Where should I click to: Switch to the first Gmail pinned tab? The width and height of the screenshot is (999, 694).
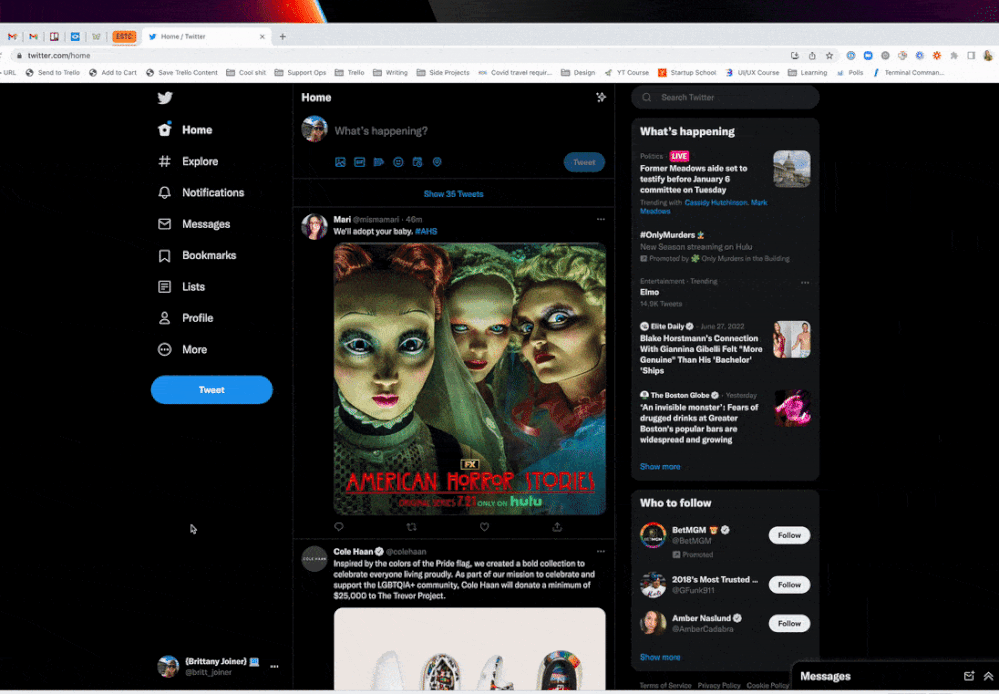click(x=12, y=37)
